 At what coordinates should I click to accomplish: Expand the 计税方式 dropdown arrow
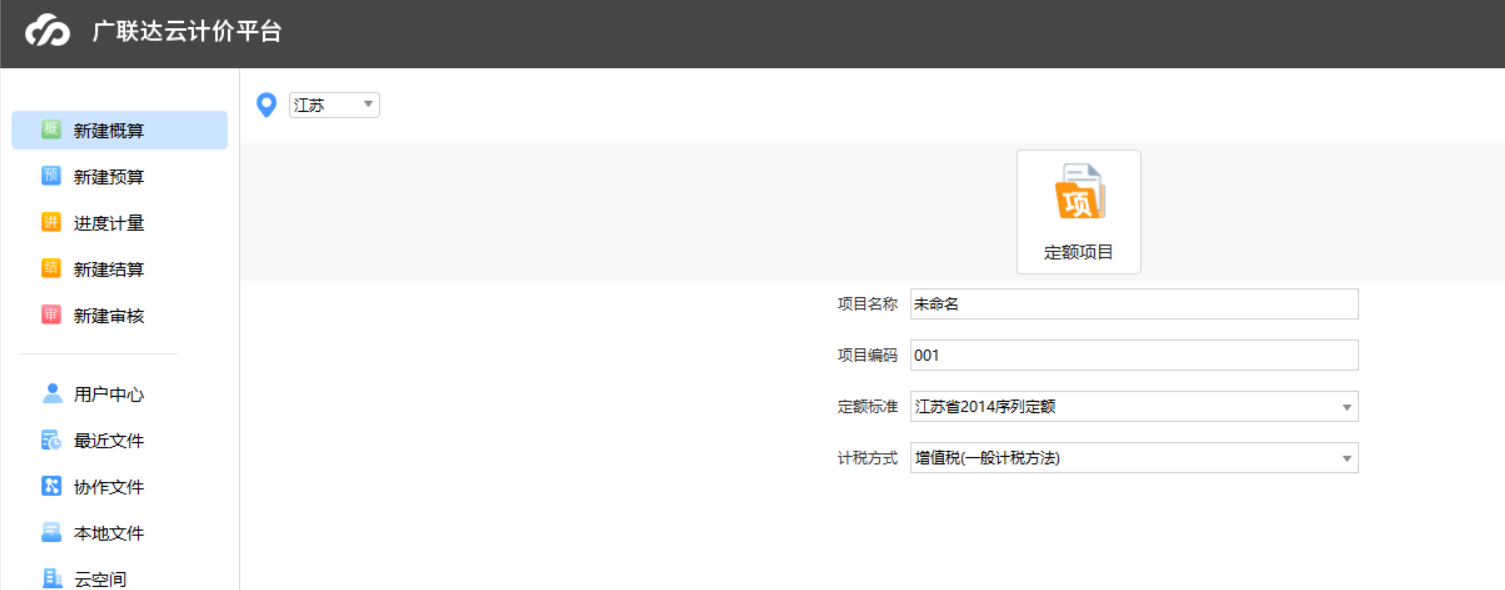(x=1347, y=458)
